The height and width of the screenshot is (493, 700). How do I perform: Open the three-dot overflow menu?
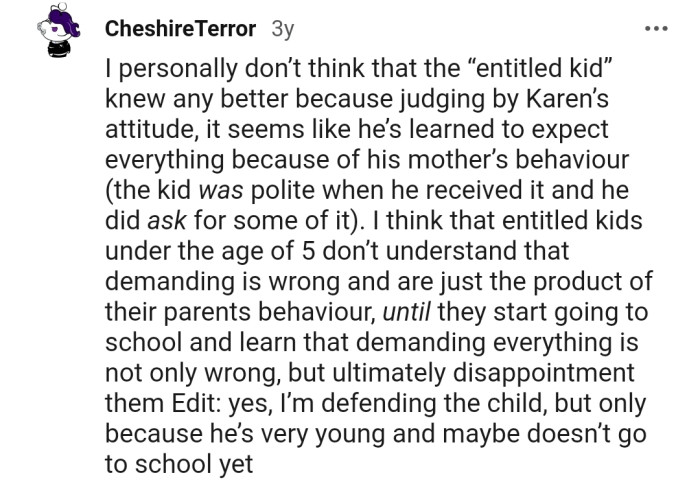[x=656, y=29]
